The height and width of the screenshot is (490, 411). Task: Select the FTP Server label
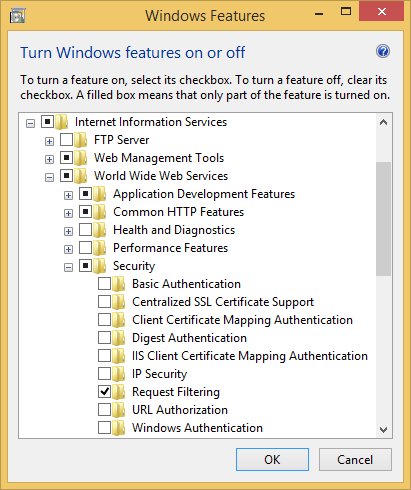coord(121,140)
